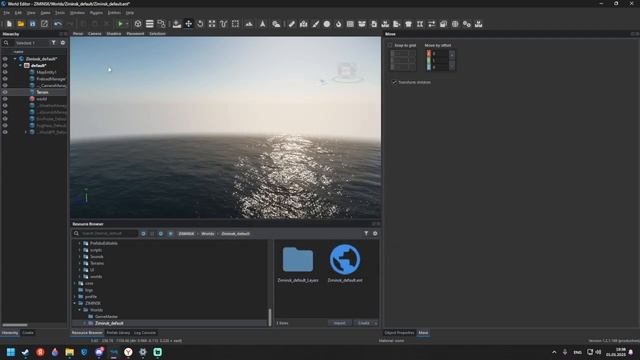
Task: Click the horizontal layers list toolbar icon
Action: tap(150, 24)
